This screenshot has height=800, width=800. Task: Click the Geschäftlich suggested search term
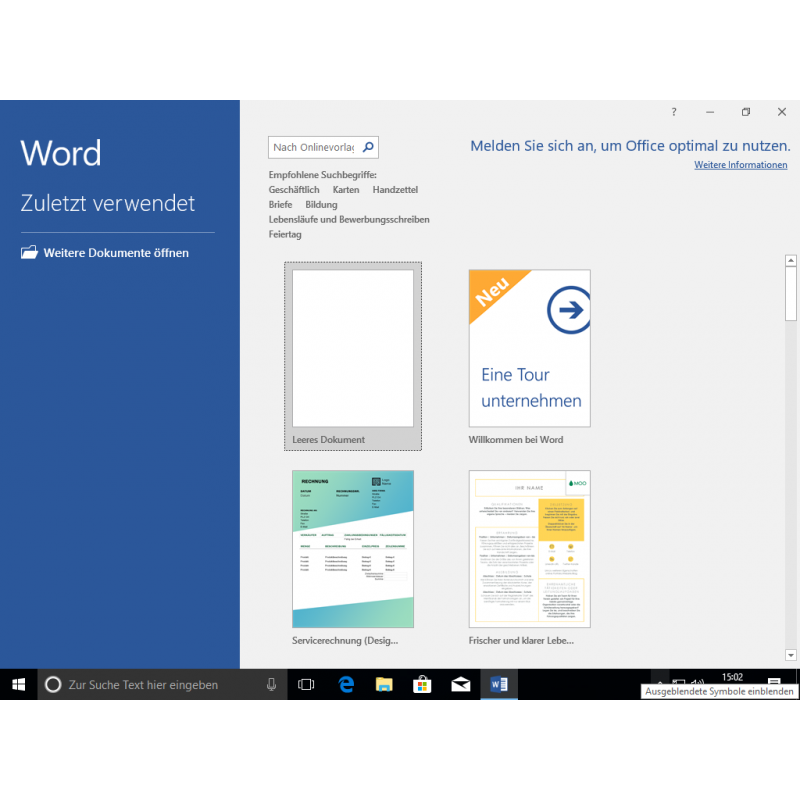point(294,190)
